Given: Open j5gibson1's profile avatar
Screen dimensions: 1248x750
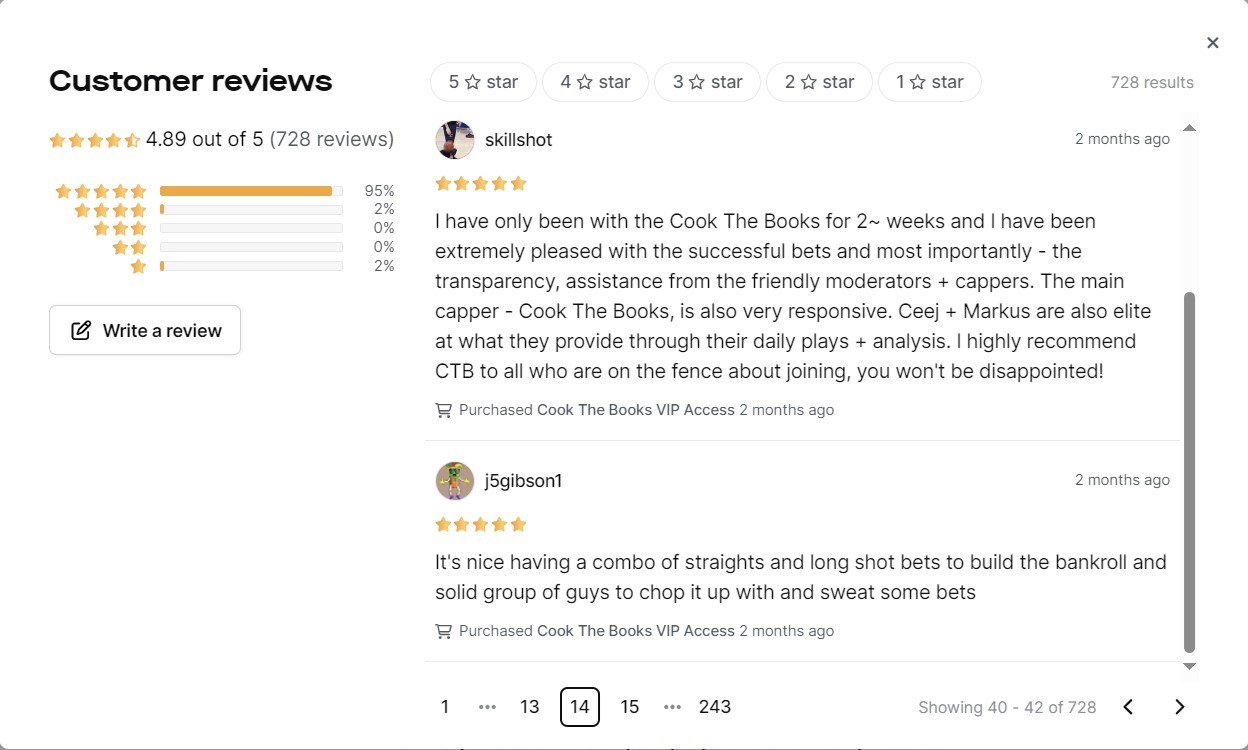Looking at the screenshot, I should coord(455,481).
